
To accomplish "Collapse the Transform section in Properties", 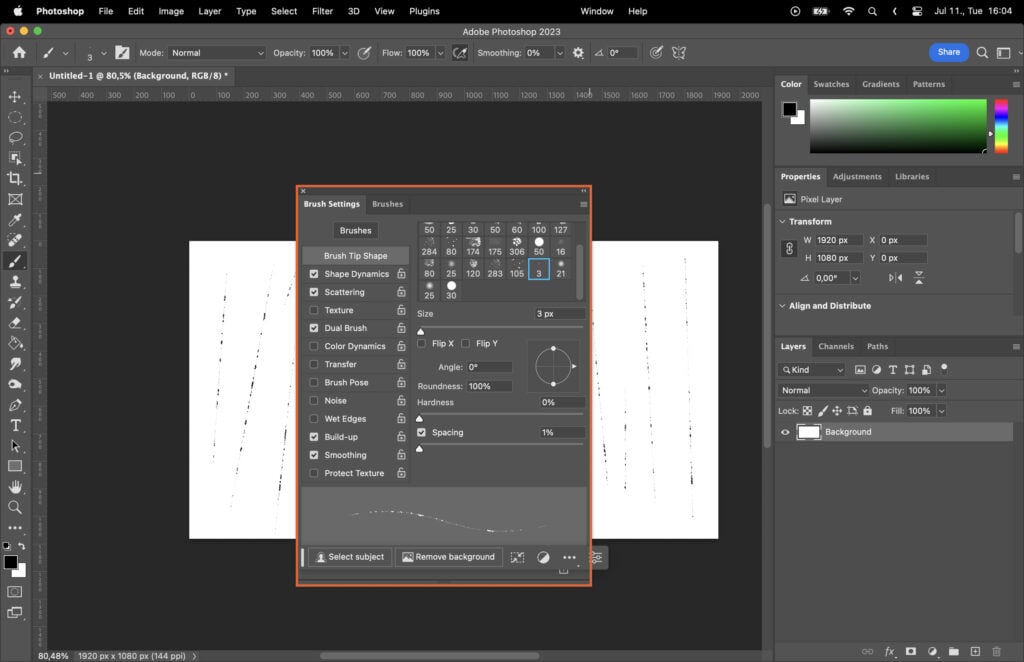I will 783,221.
